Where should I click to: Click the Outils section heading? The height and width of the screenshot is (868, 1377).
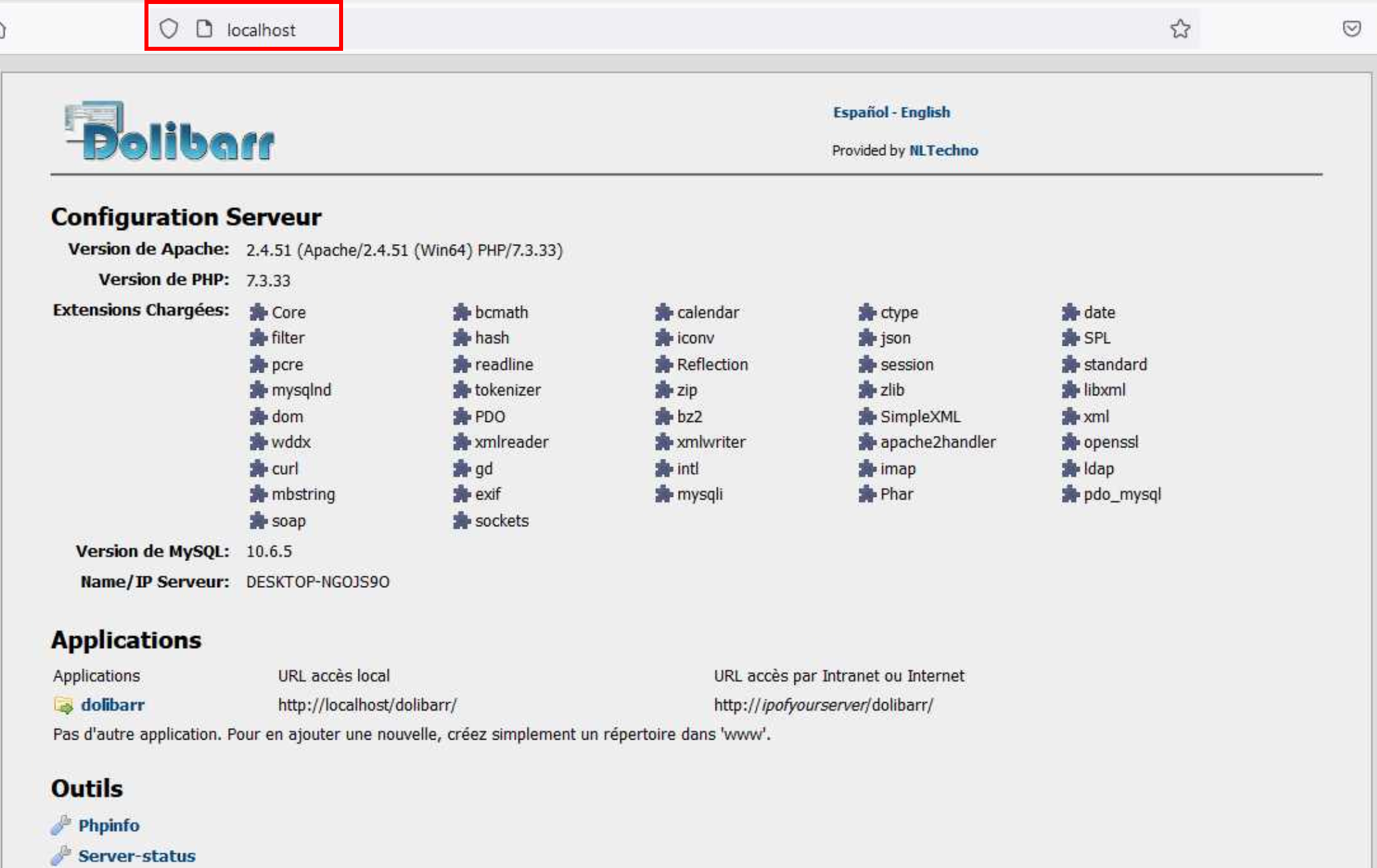[x=87, y=788]
